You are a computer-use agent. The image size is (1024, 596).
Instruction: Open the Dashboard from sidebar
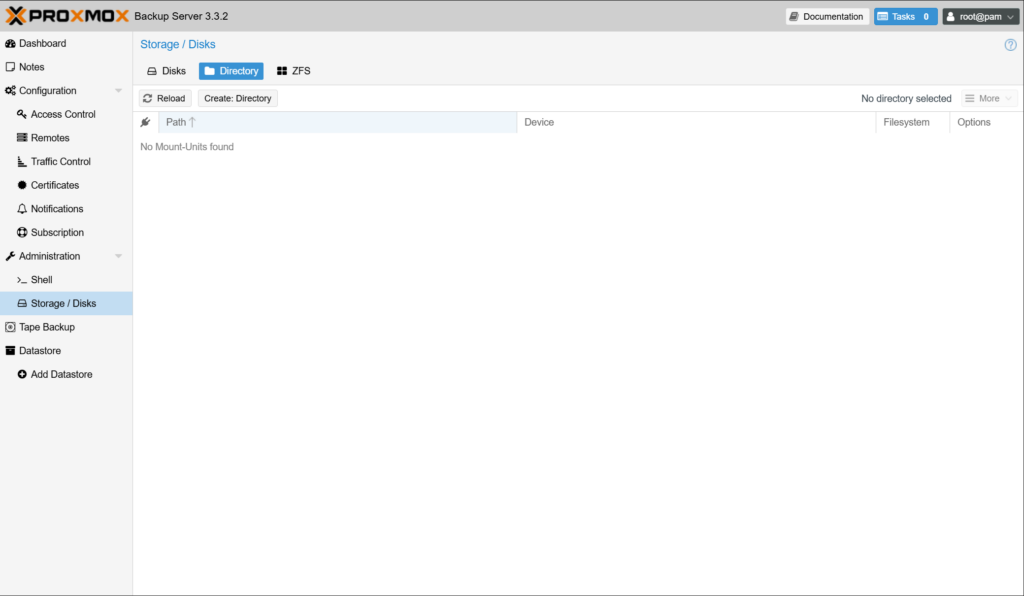coord(42,44)
